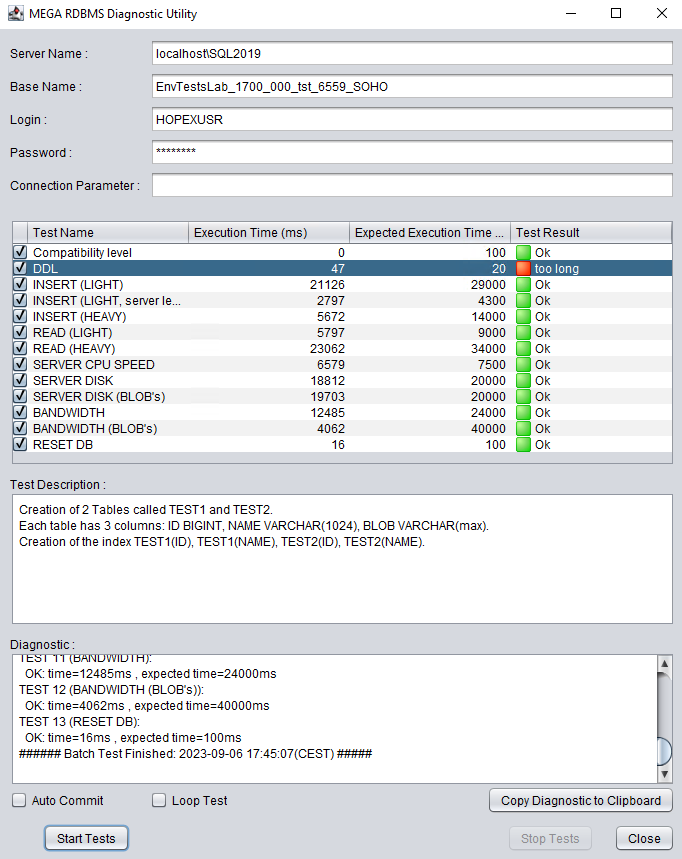Screen dimensions: 682x859
Task: Click green status indicator for SERVER DISK row
Action: coord(523,380)
